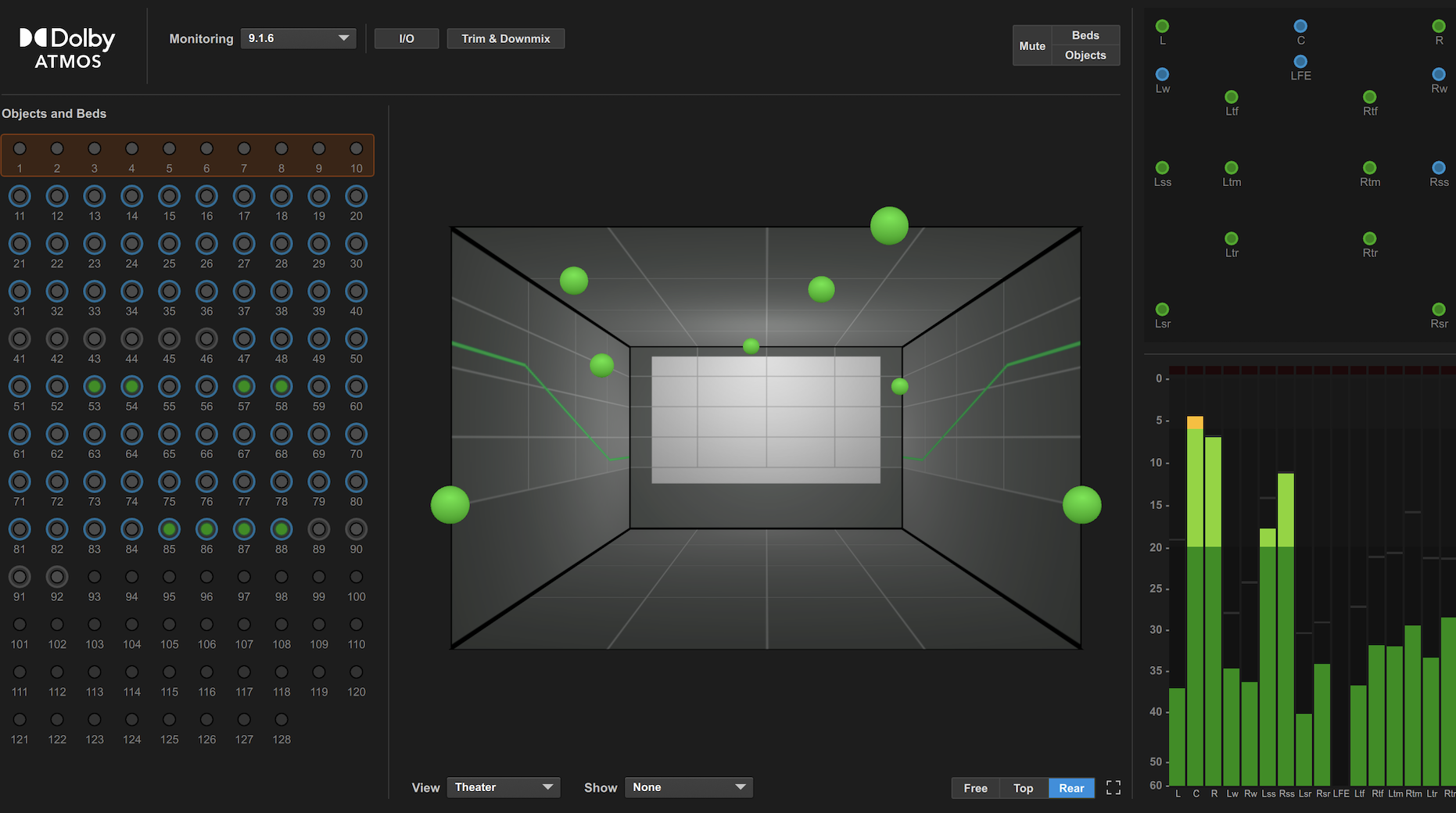
Task: Open the View Theater dropdown
Action: point(503,787)
